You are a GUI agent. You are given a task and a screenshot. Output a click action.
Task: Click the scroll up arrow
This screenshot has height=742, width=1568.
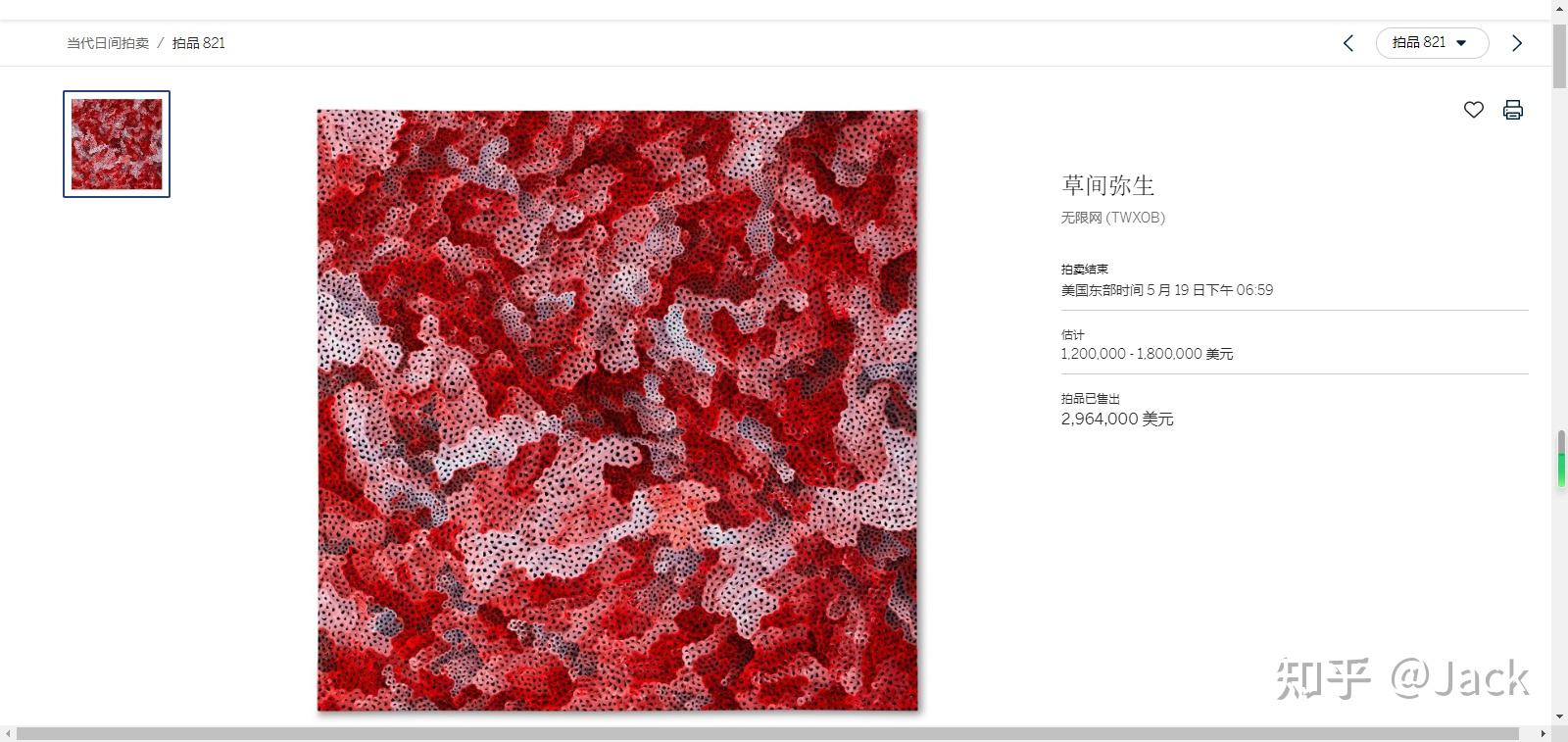1559,5
